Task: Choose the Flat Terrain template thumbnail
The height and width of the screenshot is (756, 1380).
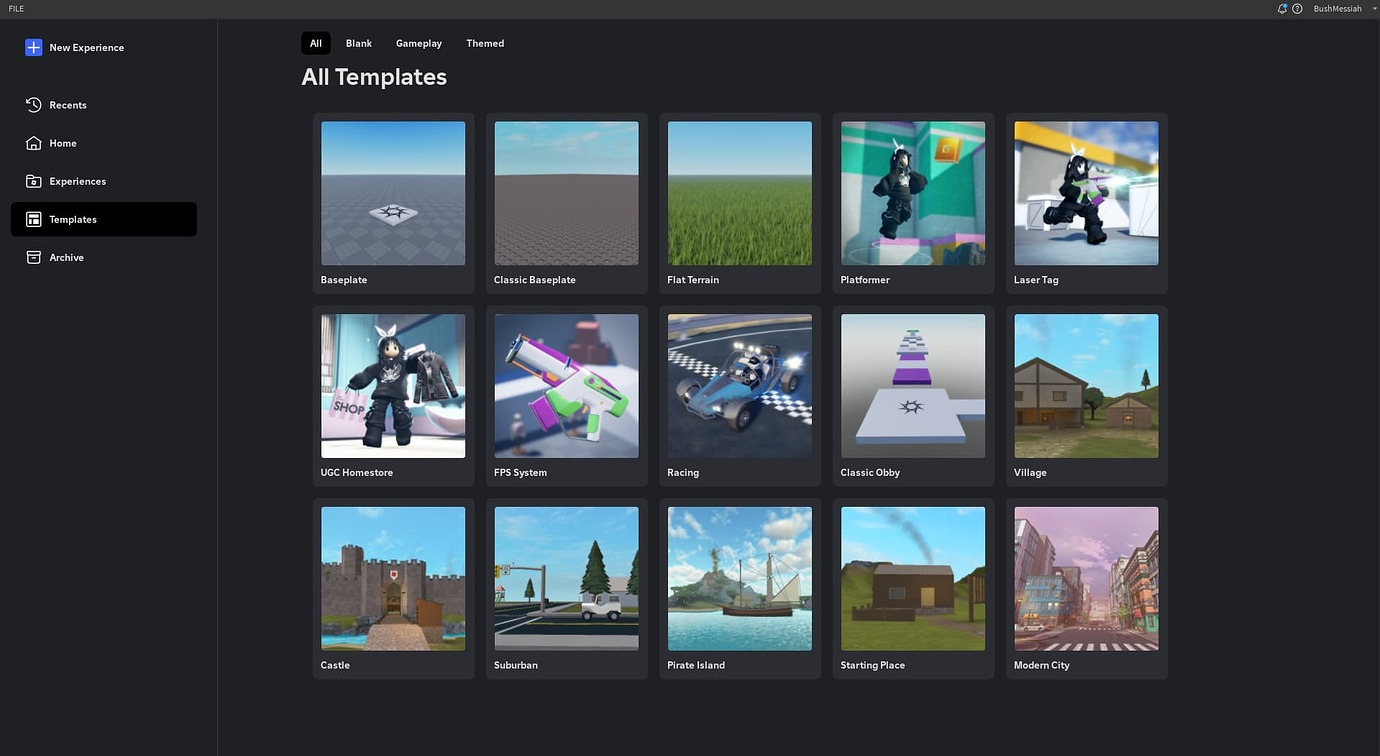Action: [740, 193]
